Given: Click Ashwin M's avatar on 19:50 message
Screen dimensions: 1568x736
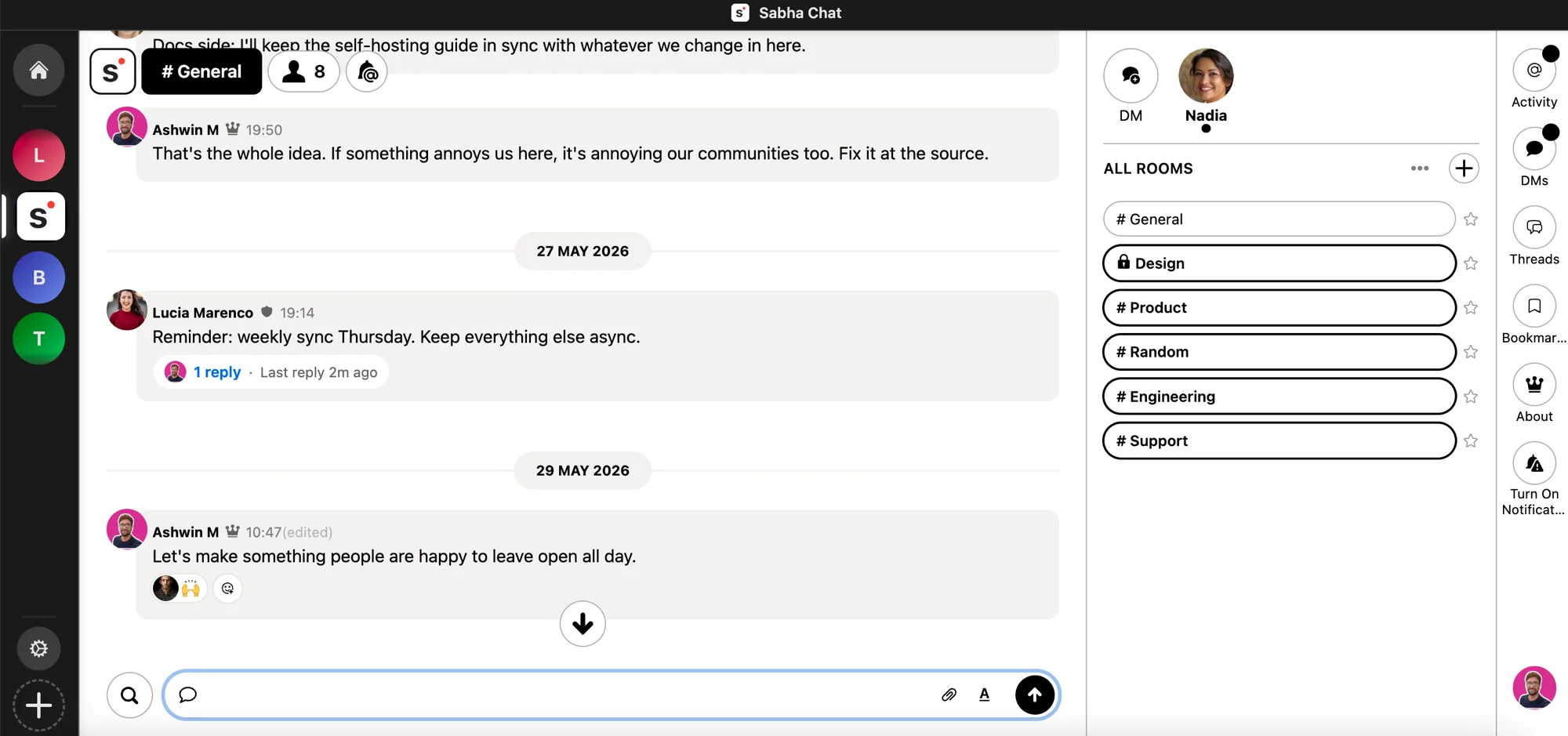Looking at the screenshot, I should (126, 126).
